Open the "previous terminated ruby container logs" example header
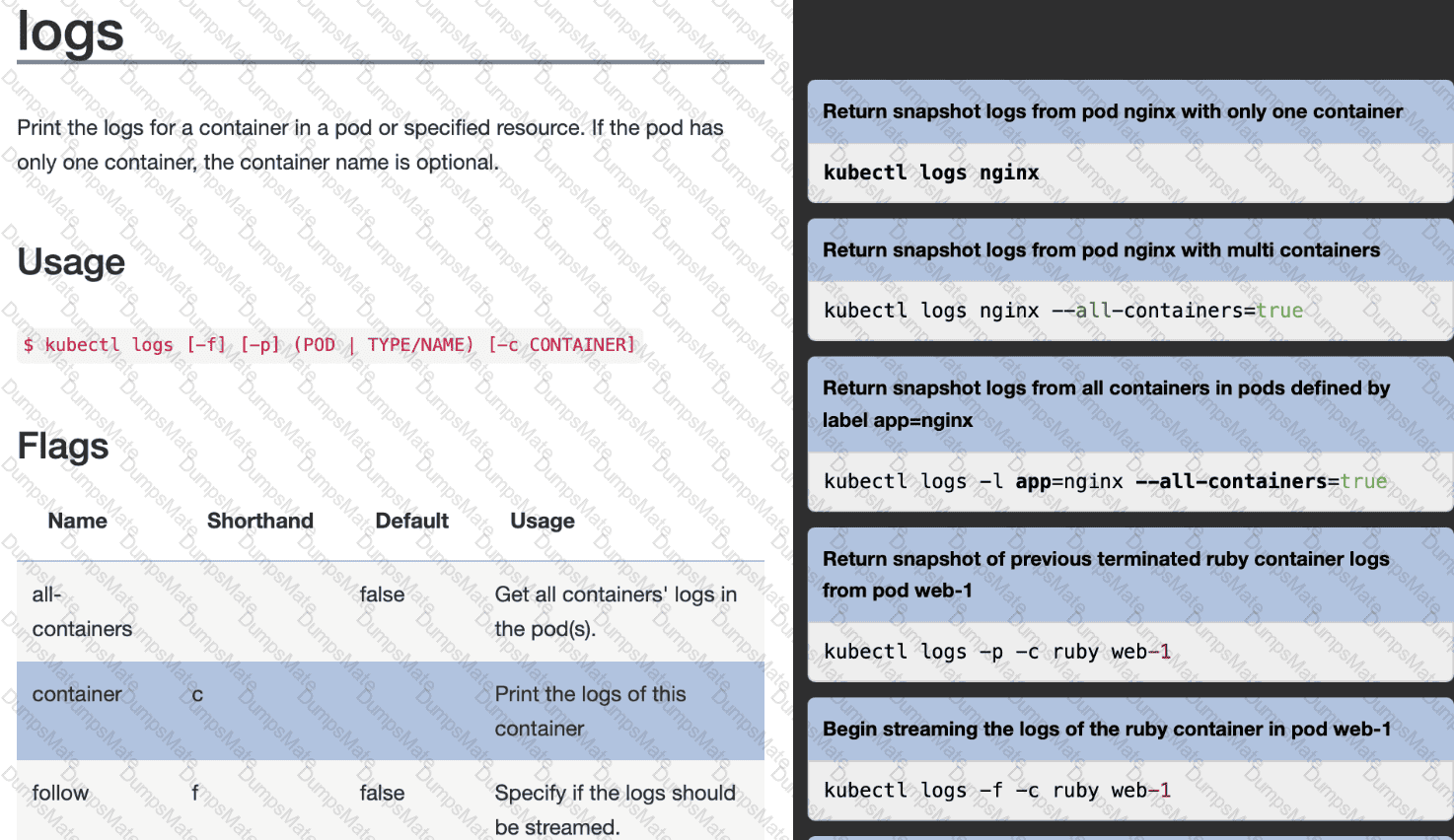This screenshot has height=840, width=1454. tap(1106, 575)
